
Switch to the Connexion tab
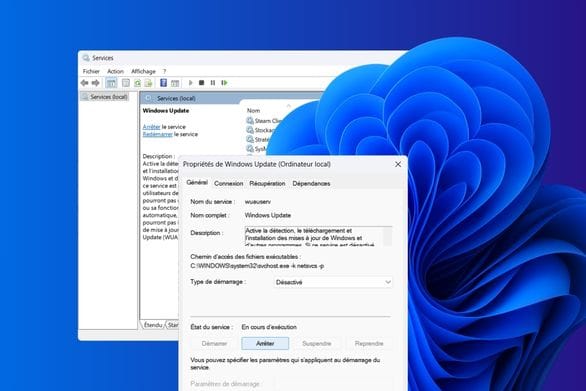click(228, 184)
